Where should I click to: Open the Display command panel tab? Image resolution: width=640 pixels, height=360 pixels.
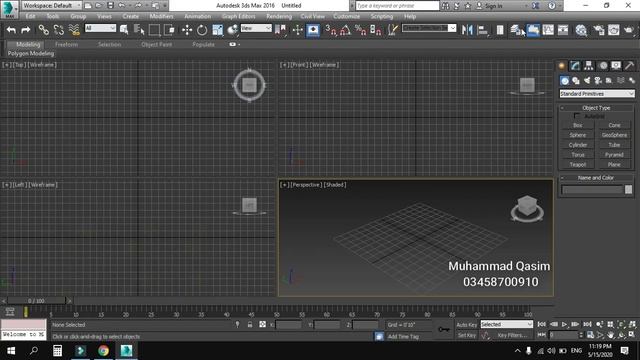[616, 65]
